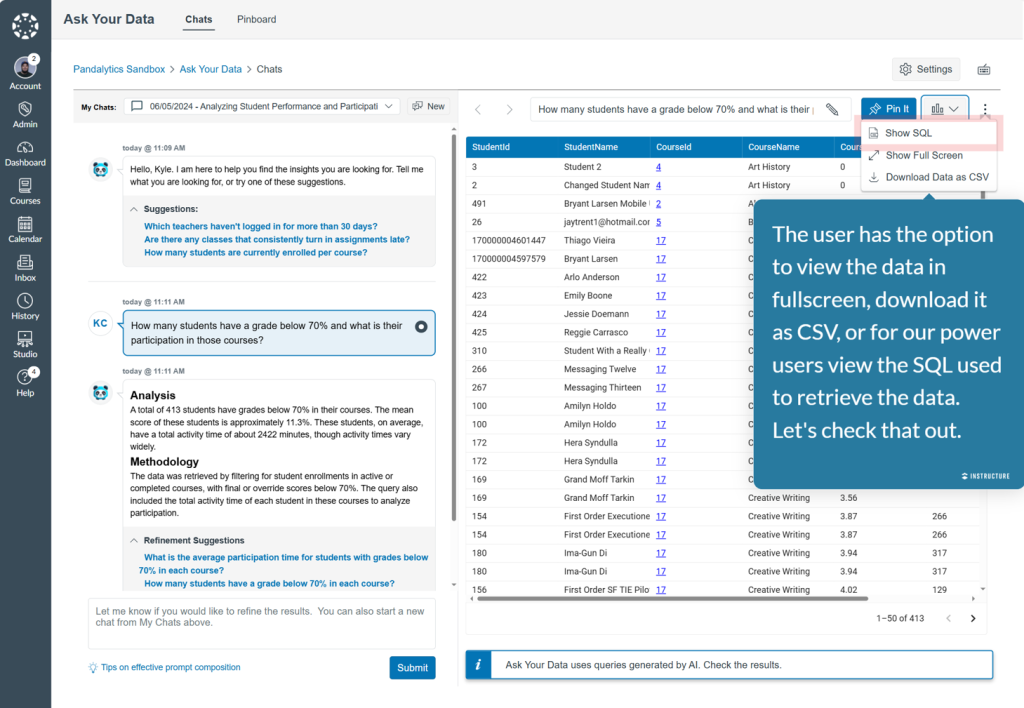
Task: Open the Ask Your Data breadcrumb link
Action: point(210,69)
